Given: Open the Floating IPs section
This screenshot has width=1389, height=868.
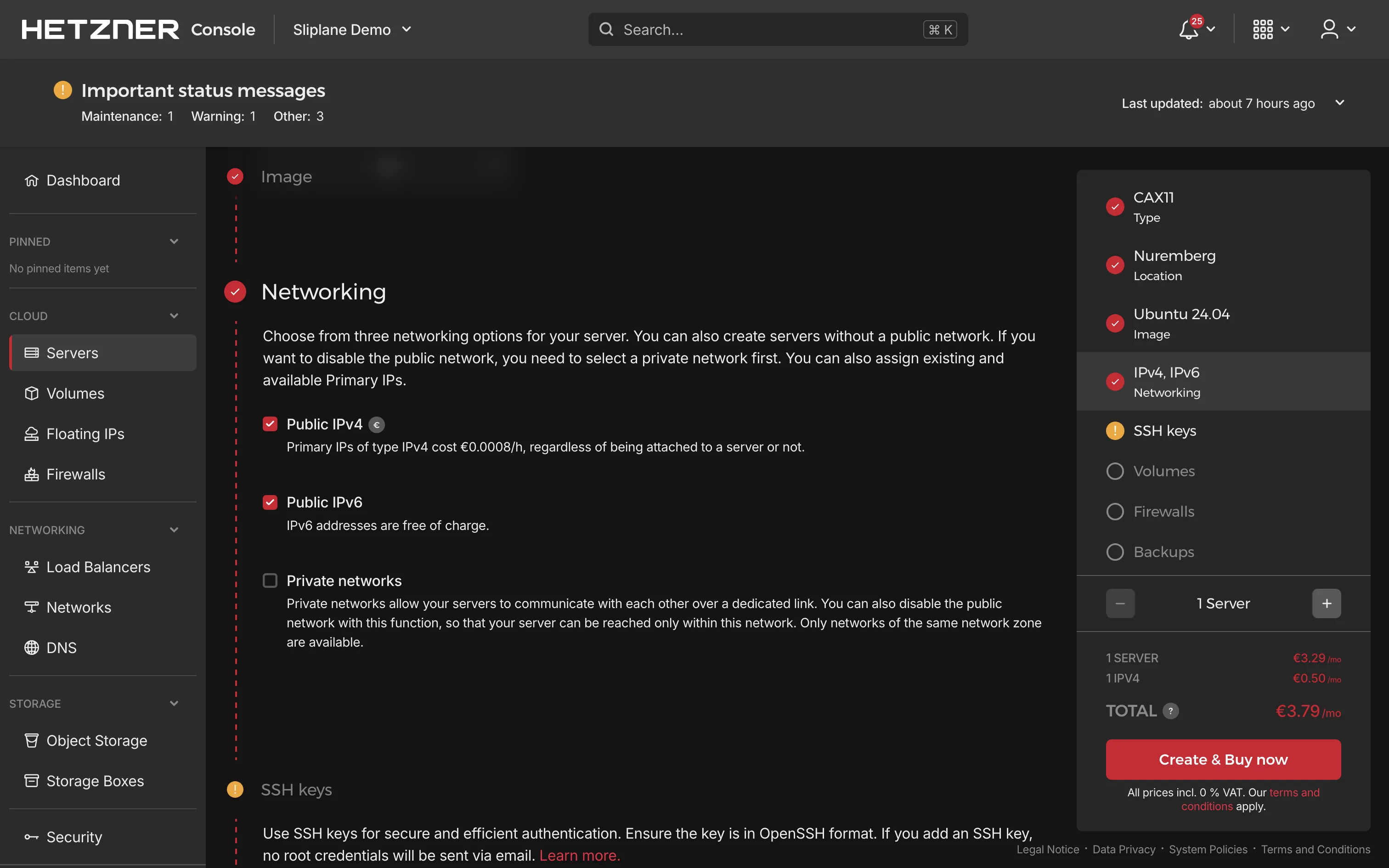Looking at the screenshot, I should click(85, 434).
